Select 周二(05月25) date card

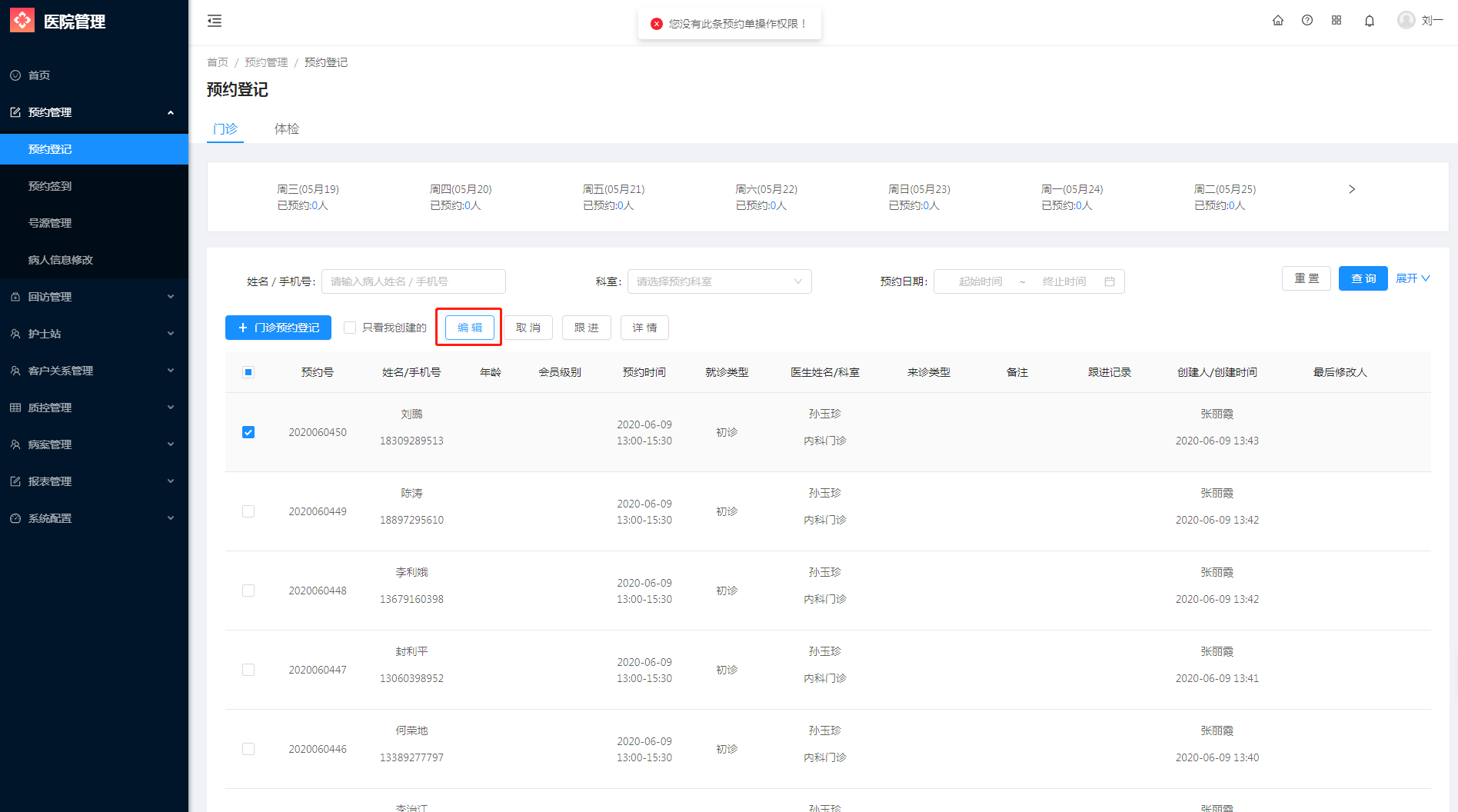pos(1225,197)
